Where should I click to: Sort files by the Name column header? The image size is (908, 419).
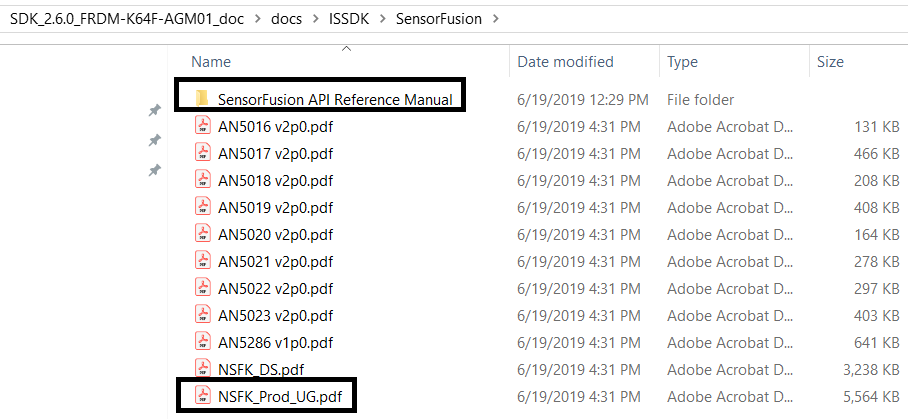click(x=211, y=62)
